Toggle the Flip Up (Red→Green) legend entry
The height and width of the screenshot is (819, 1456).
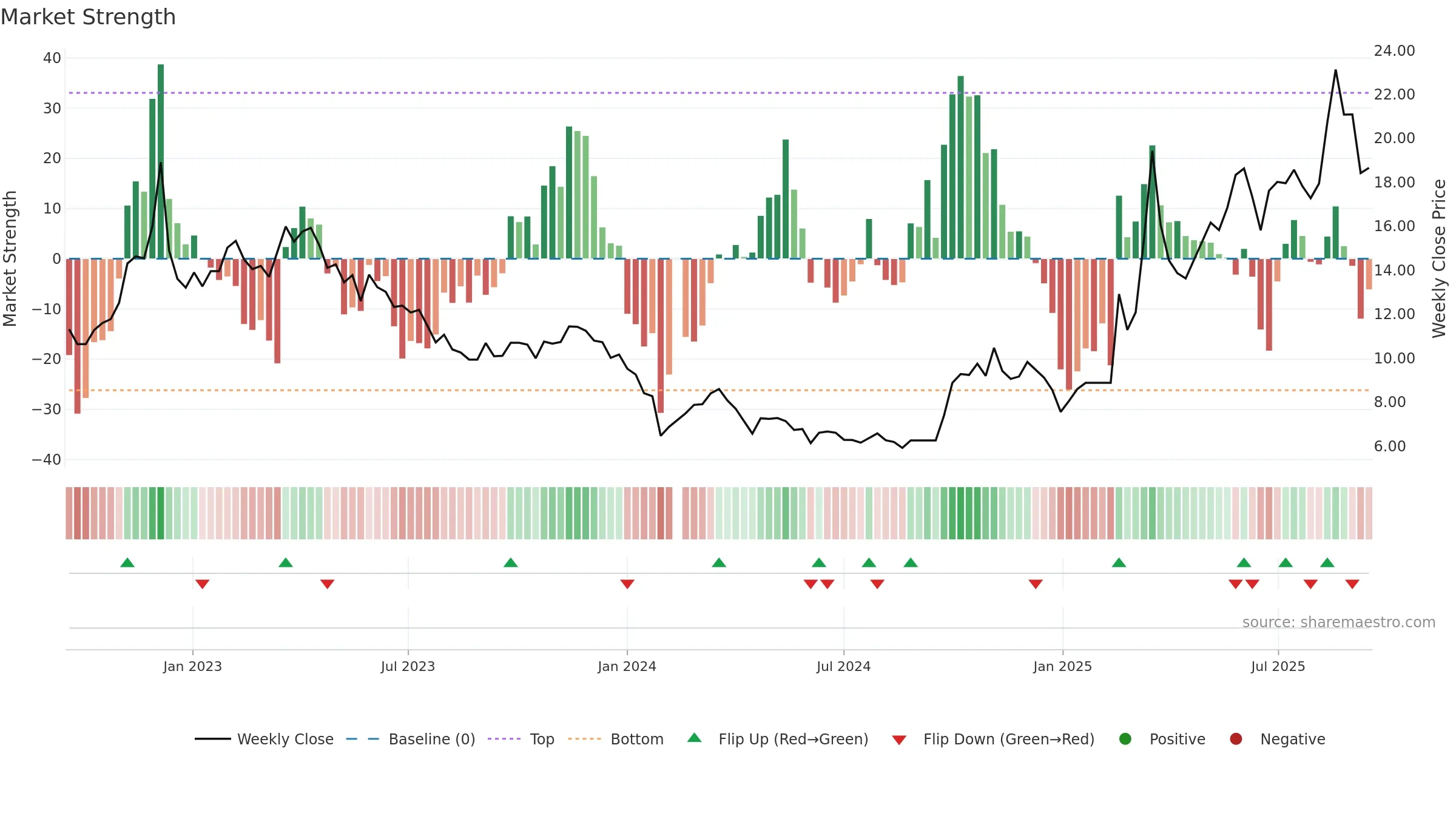coord(778,739)
